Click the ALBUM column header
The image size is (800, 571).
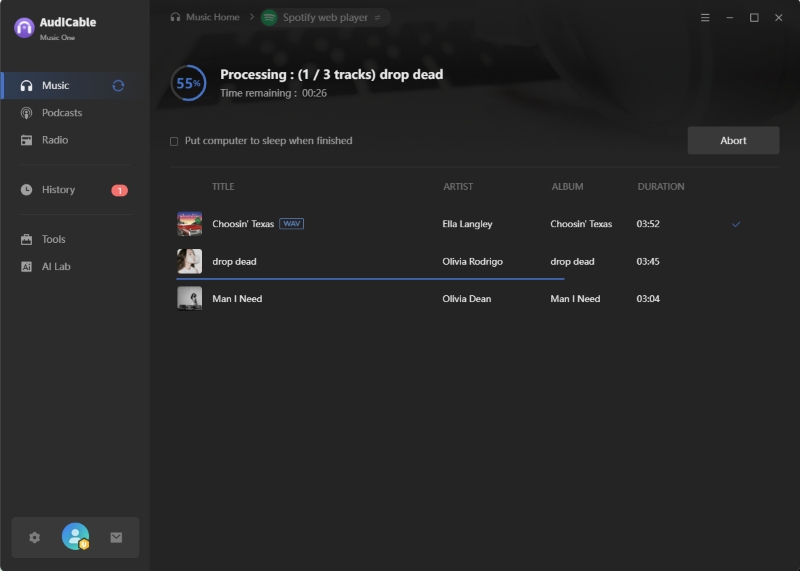567,187
